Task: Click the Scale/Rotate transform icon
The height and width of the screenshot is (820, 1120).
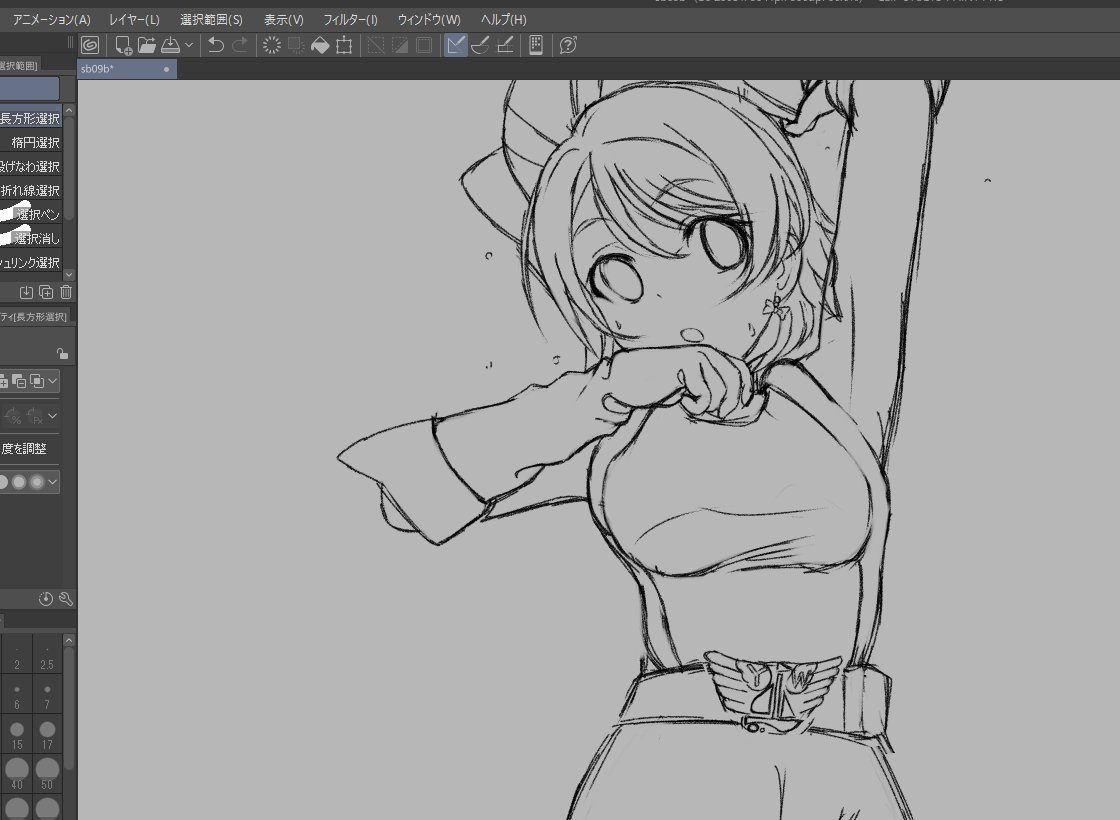Action: pos(344,46)
